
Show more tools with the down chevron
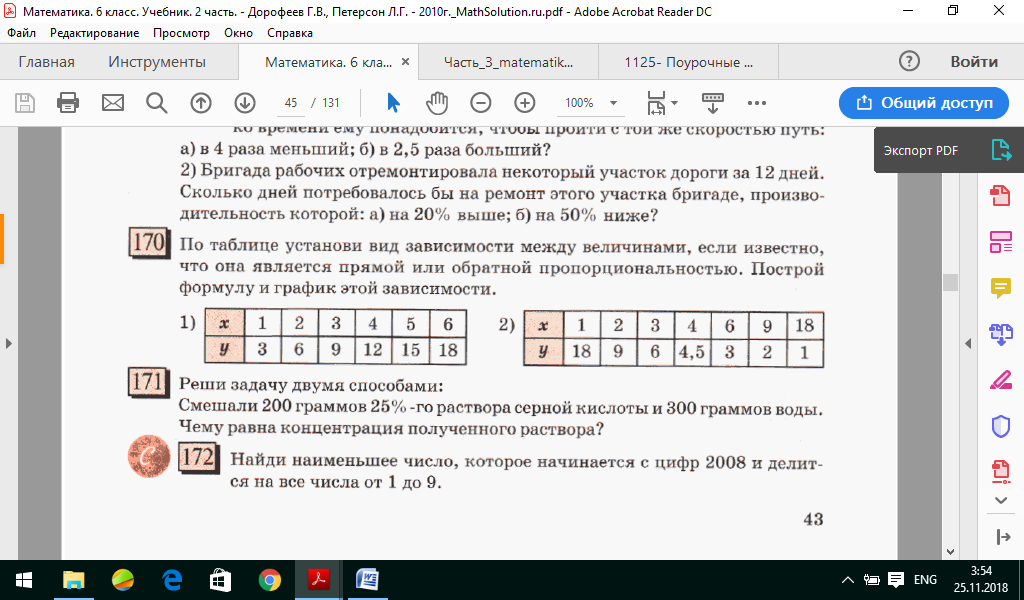click(1000, 500)
